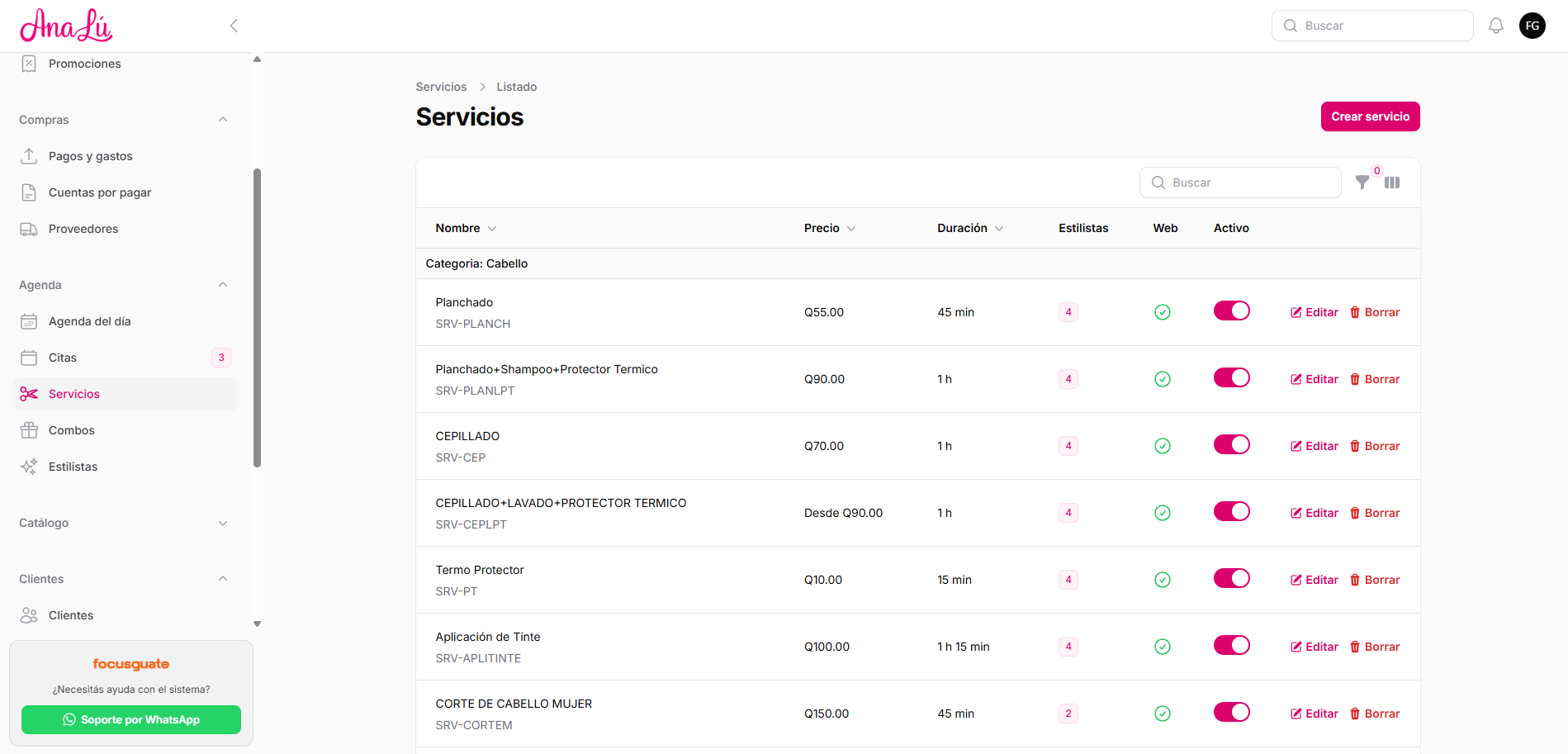Open the FG user avatar menu
Screen dimensions: 1568x754
coord(1532,26)
